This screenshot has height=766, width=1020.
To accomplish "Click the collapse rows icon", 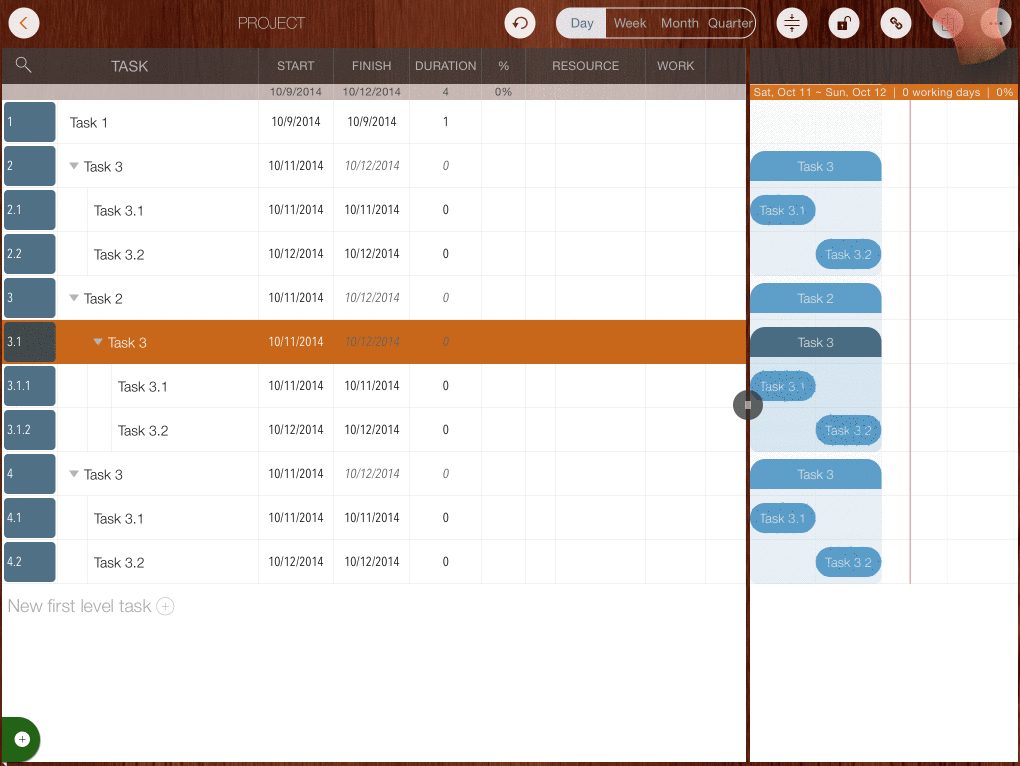I will (792, 23).
